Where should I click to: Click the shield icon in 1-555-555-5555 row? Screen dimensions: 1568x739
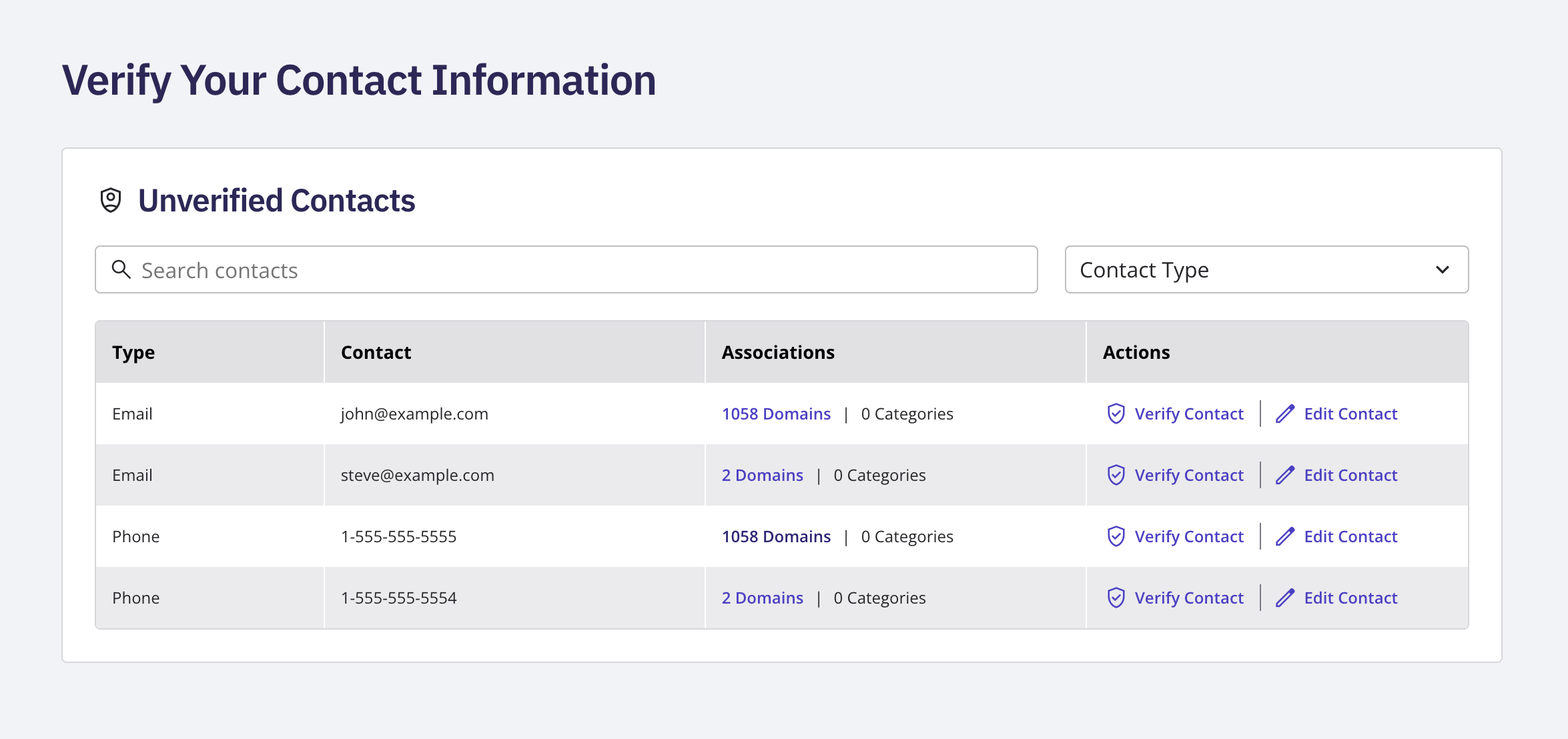click(x=1116, y=536)
